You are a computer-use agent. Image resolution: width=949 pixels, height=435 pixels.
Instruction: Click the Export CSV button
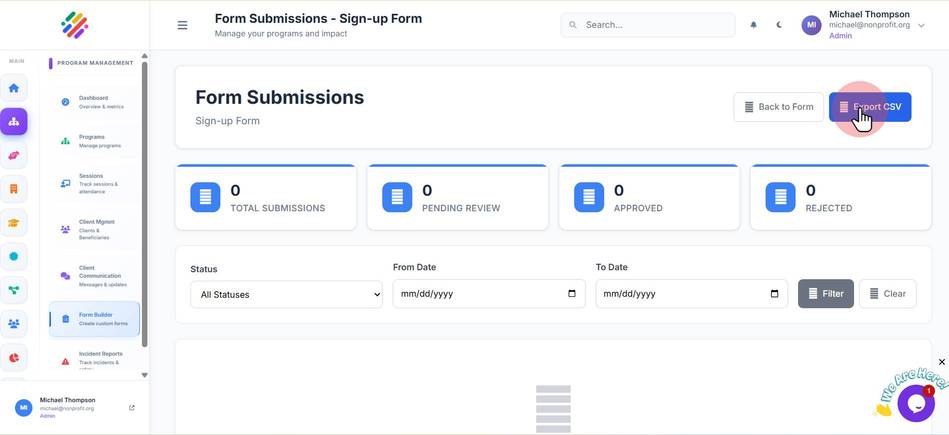[870, 107]
